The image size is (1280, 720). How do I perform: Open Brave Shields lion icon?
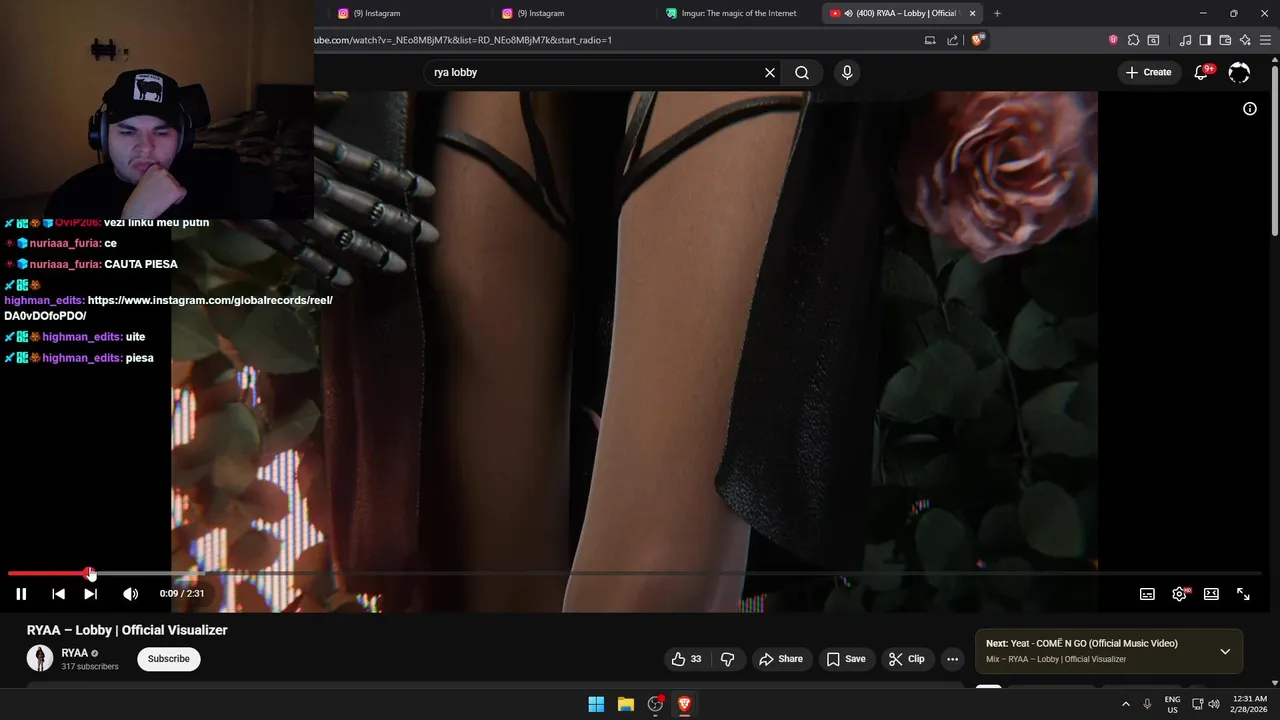coord(978,40)
